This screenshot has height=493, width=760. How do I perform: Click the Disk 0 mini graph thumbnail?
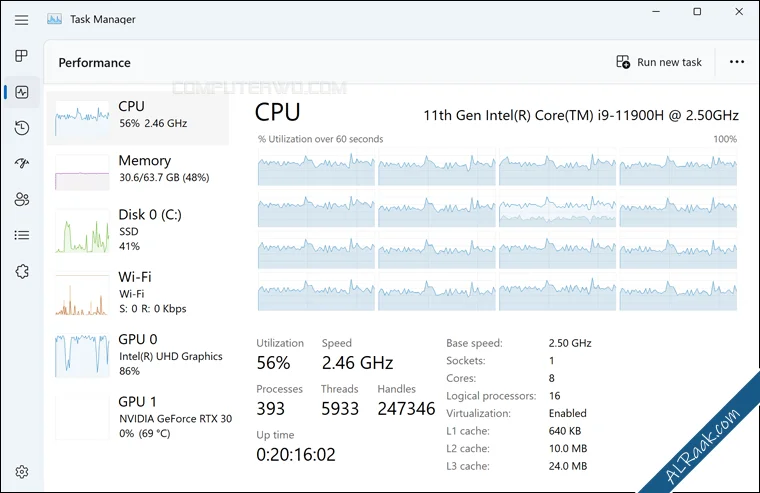point(82,231)
